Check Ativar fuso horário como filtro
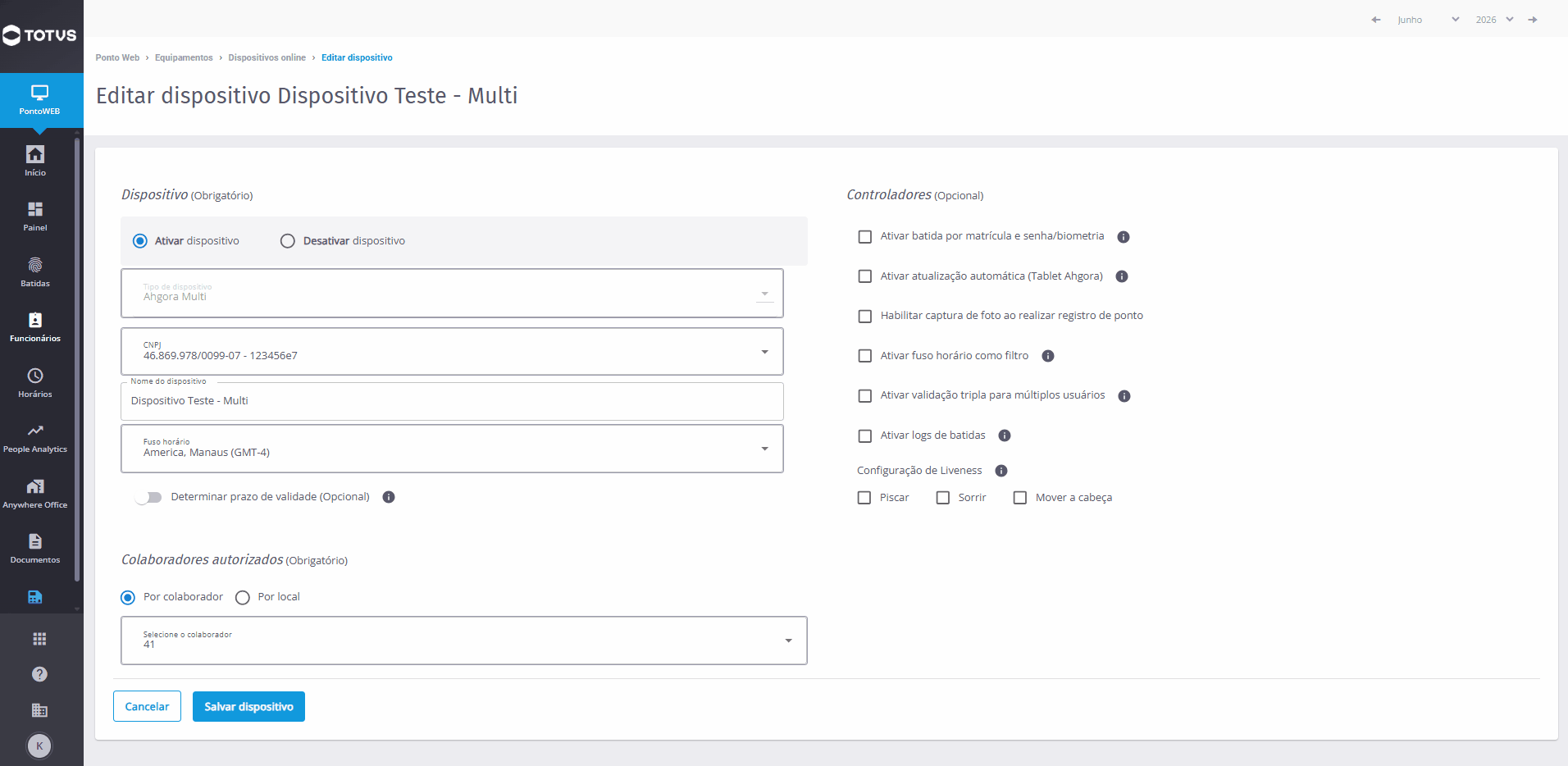This screenshot has width=1568, height=766. point(864,356)
